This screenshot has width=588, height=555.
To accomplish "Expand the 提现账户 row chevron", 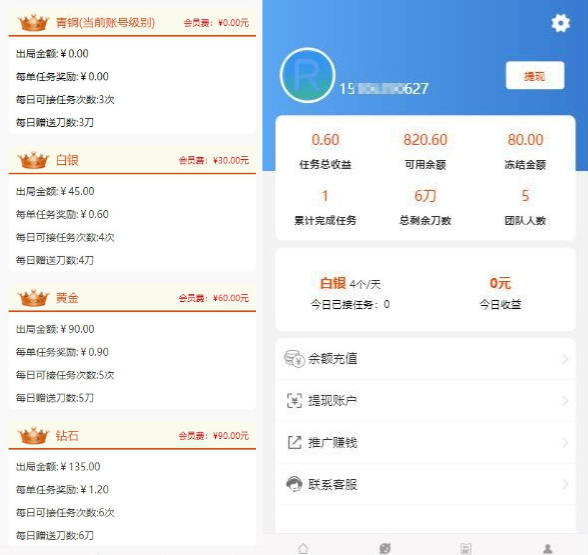I will (x=565, y=400).
